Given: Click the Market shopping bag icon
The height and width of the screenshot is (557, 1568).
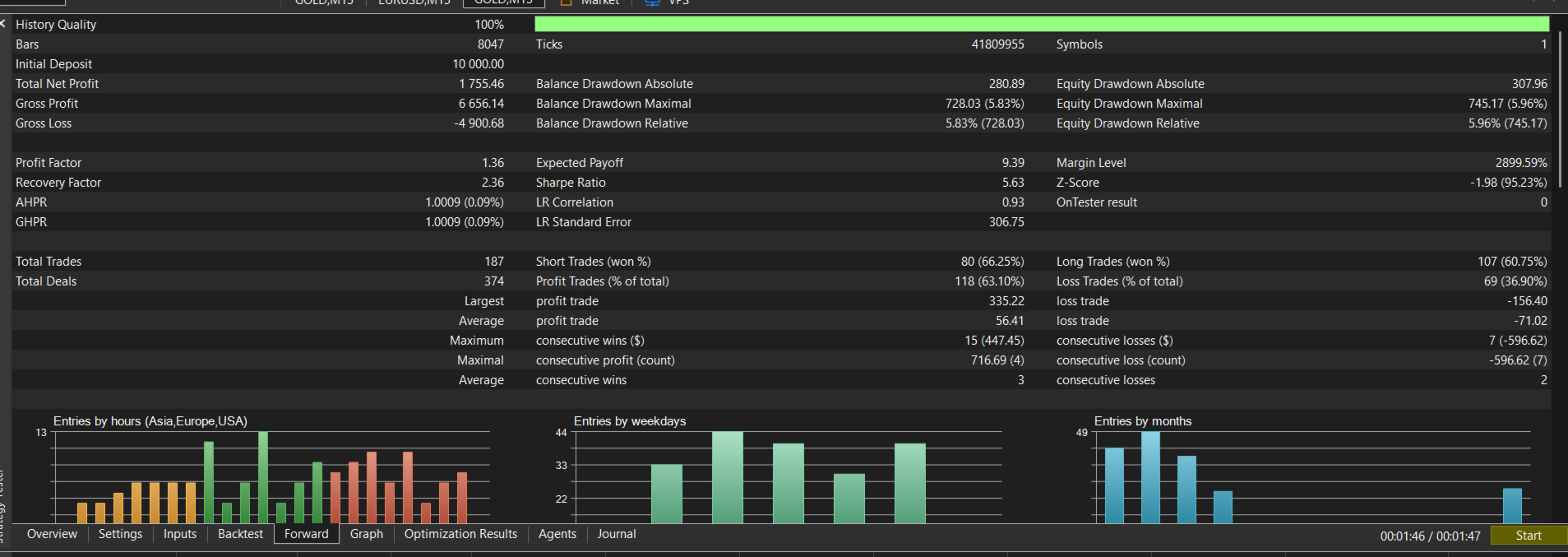Looking at the screenshot, I should pyautogui.click(x=566, y=2).
